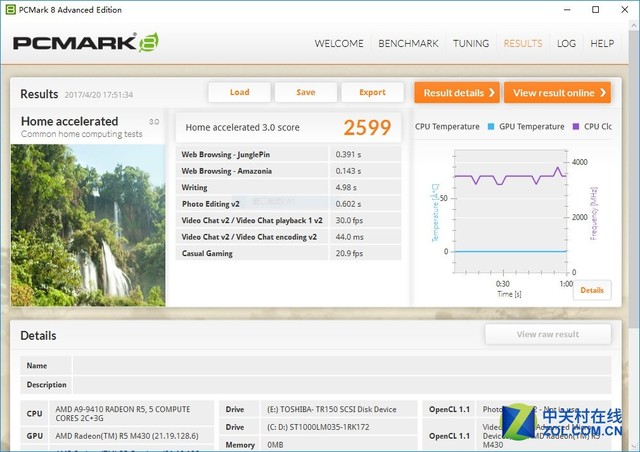Screen dimensions: 640x452
Task: Go to the LOG tab
Action: [567, 43]
